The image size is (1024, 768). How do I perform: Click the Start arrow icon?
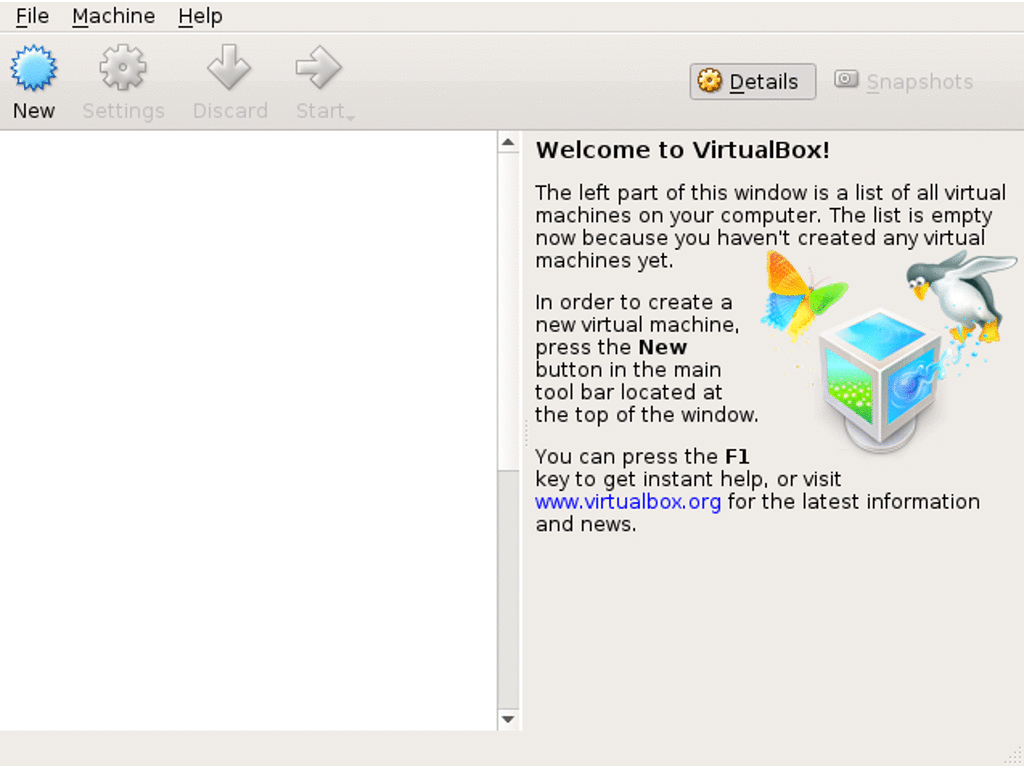(x=319, y=67)
